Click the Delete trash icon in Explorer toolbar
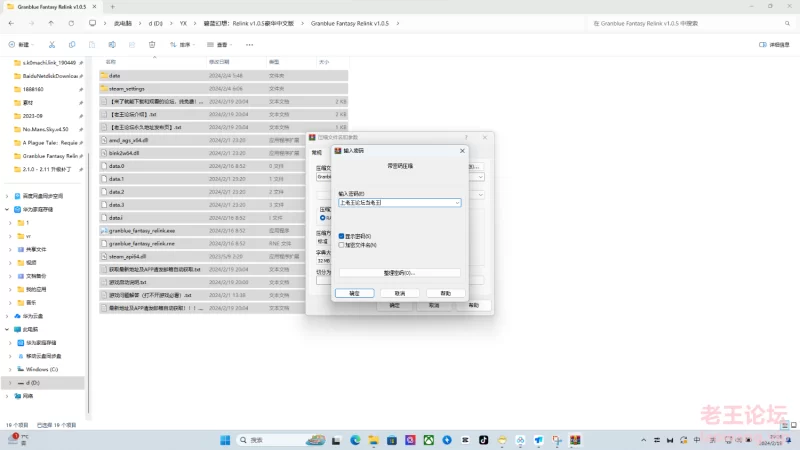This screenshot has width=800, height=450. pos(152,45)
